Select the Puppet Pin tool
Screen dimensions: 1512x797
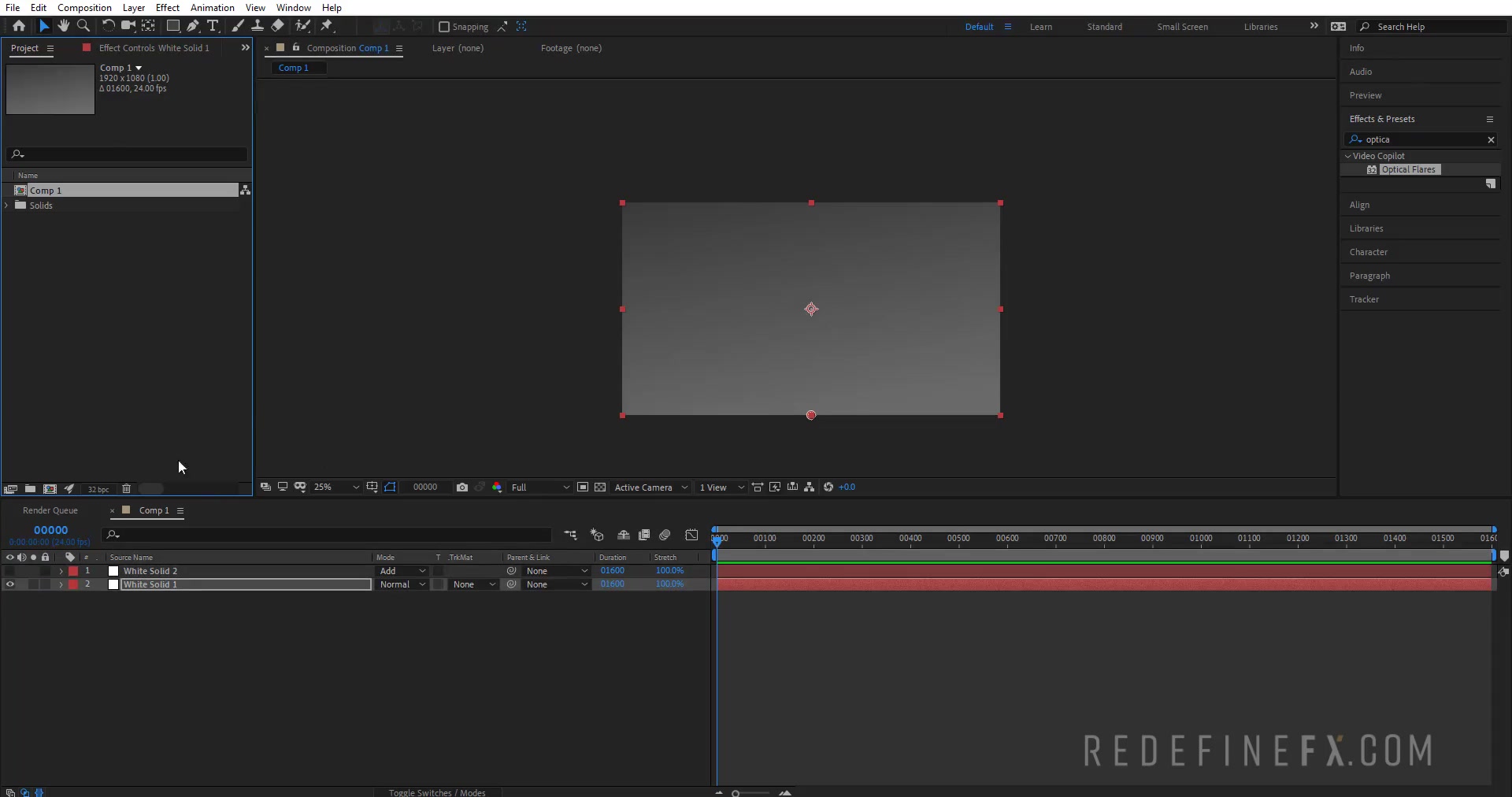(x=327, y=26)
